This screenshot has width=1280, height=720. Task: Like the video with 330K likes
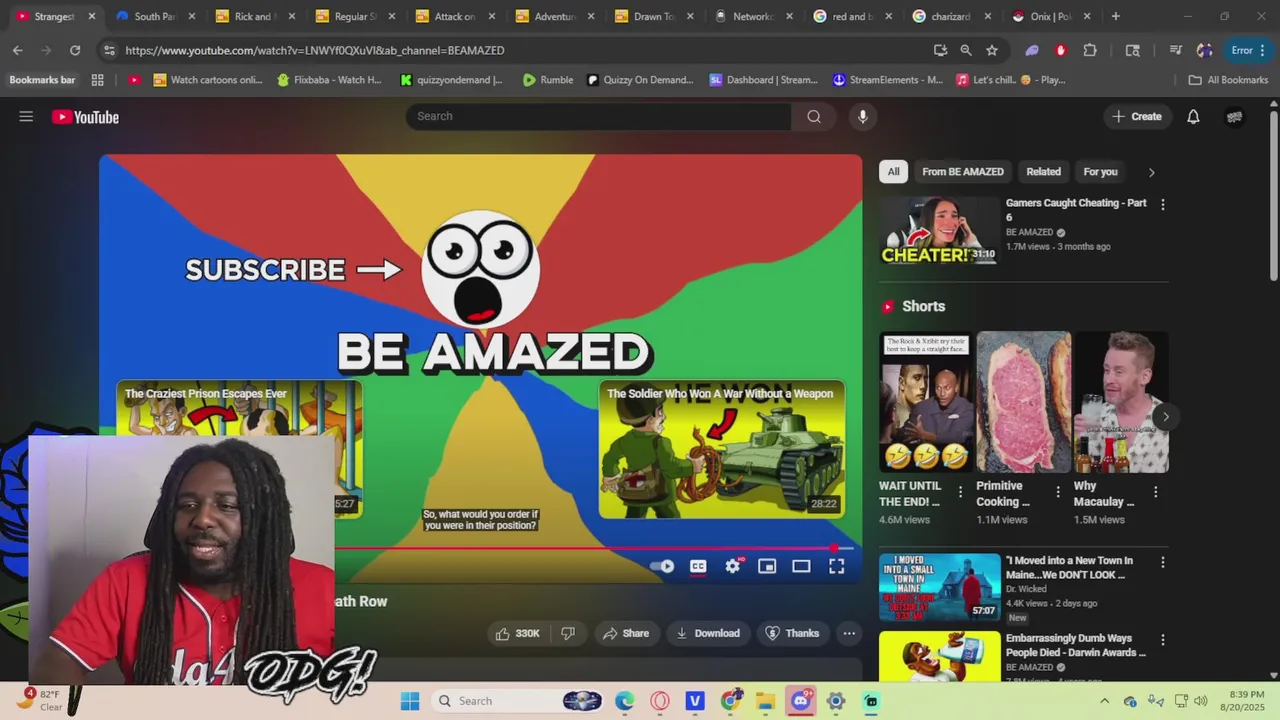517,633
